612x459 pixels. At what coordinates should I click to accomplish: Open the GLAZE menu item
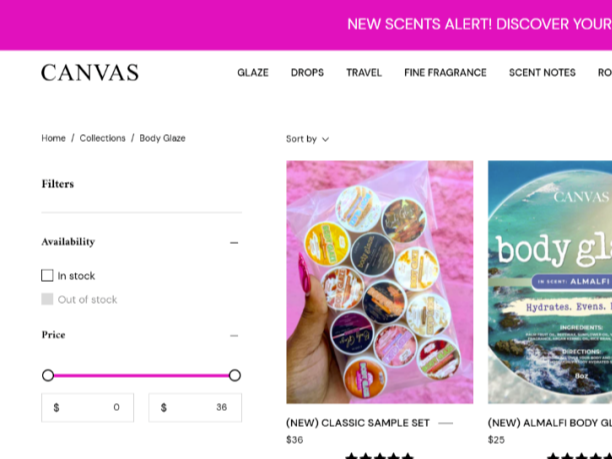tap(252, 73)
